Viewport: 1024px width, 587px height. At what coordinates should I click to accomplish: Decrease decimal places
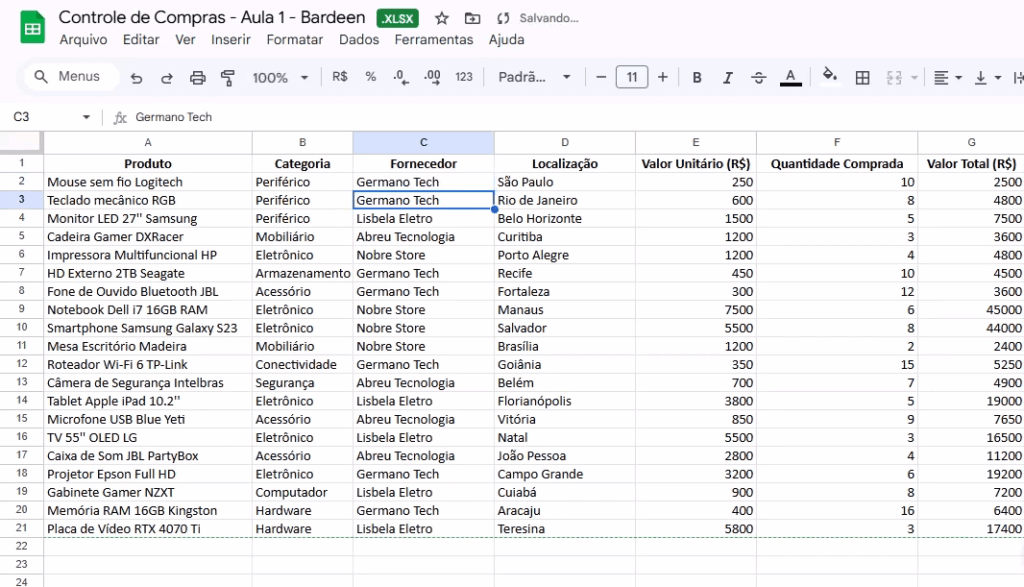pyautogui.click(x=401, y=77)
